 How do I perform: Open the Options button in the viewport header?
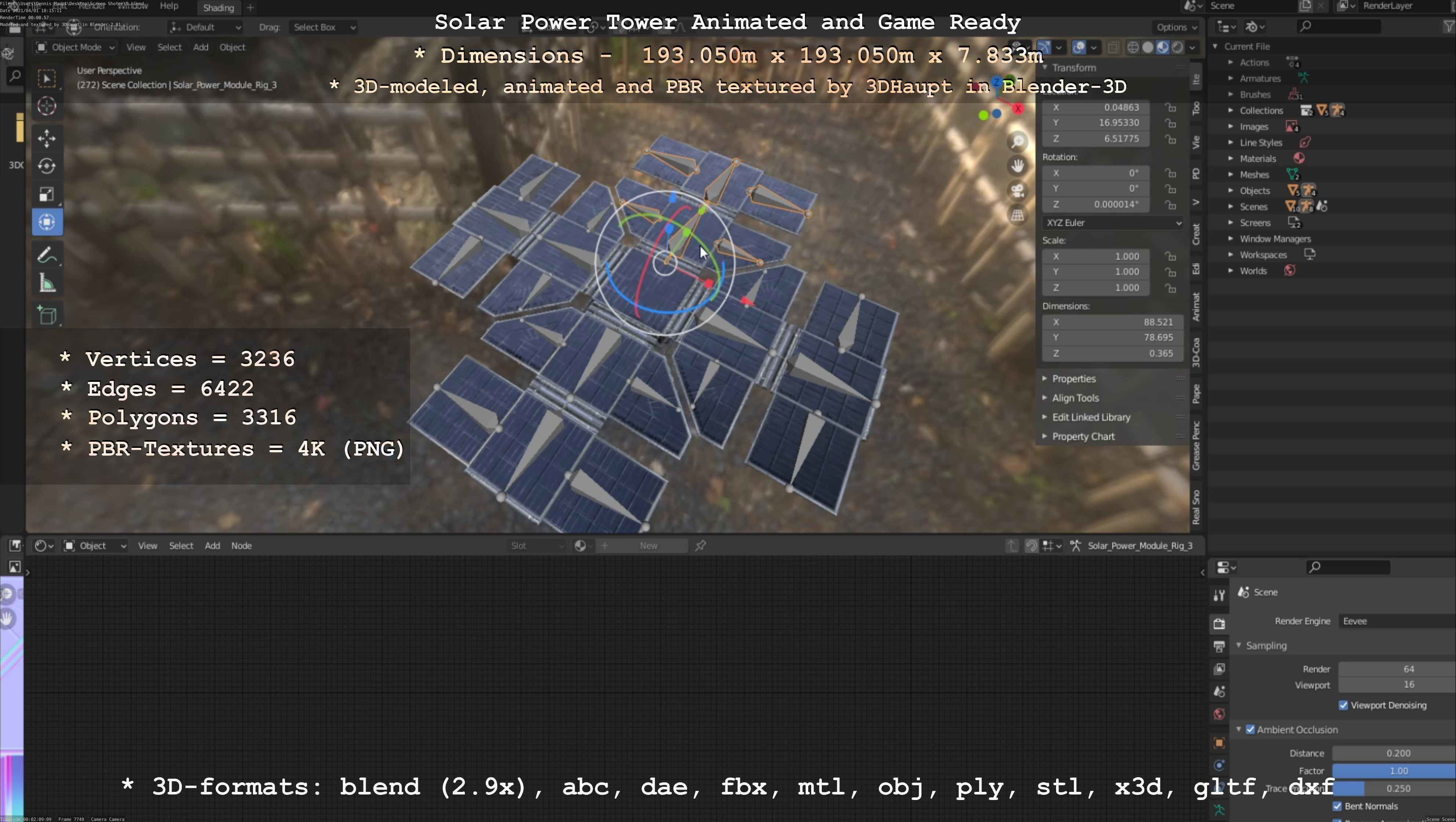(1176, 27)
